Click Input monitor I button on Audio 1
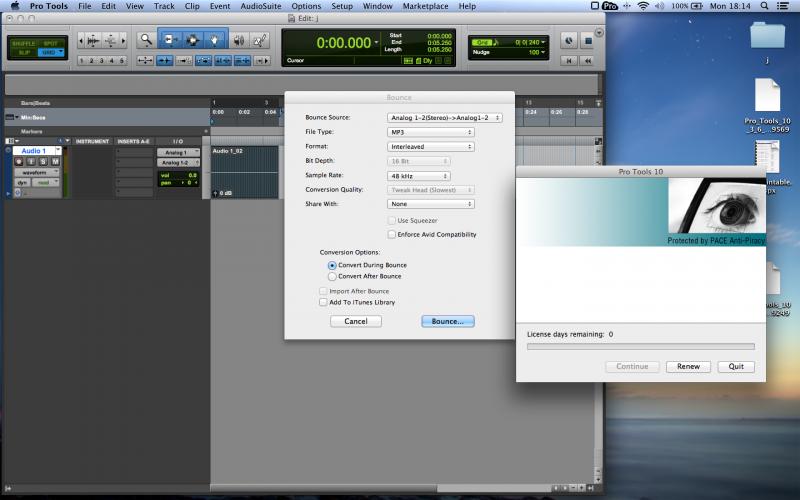This screenshot has height=500, width=800. click(x=31, y=161)
